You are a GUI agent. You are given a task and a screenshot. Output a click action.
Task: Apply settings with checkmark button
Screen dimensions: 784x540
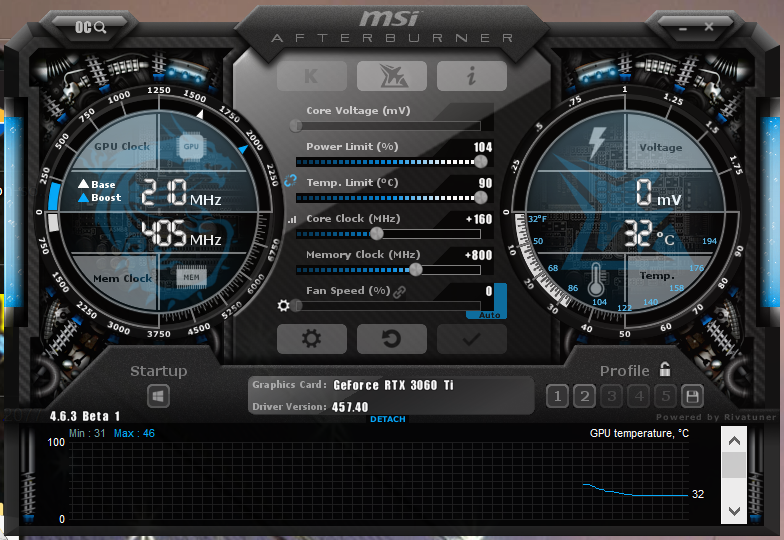[x=472, y=338]
